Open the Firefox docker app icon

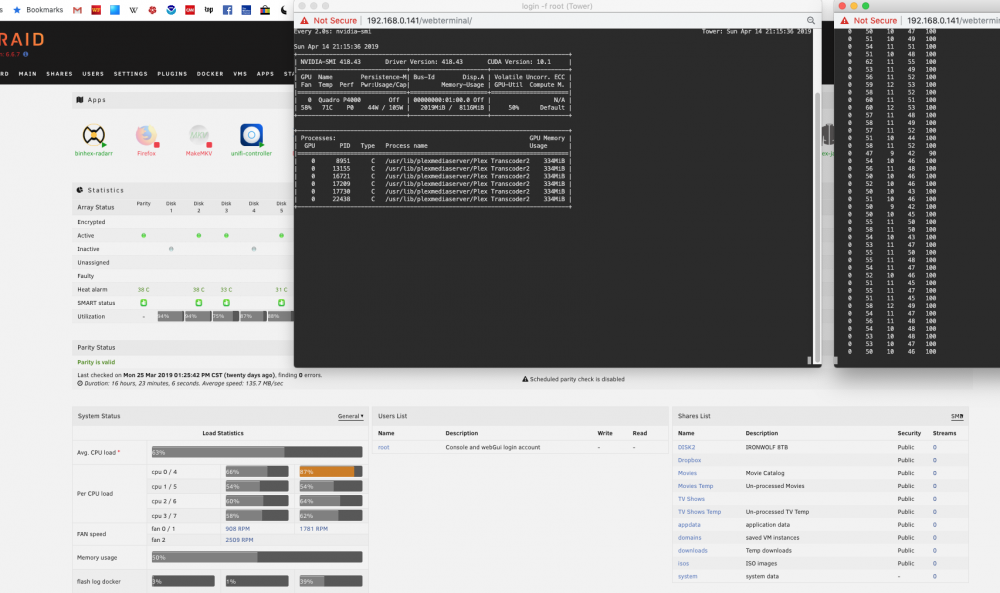[x=147, y=136]
